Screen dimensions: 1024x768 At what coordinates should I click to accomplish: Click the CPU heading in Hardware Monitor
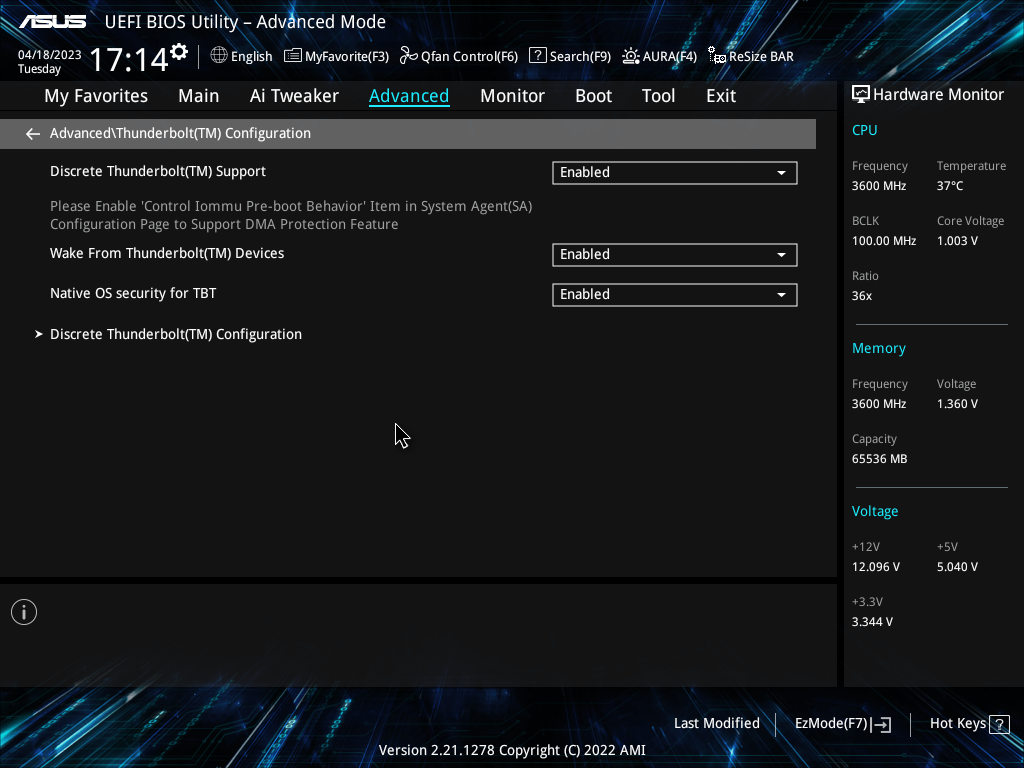(x=864, y=131)
